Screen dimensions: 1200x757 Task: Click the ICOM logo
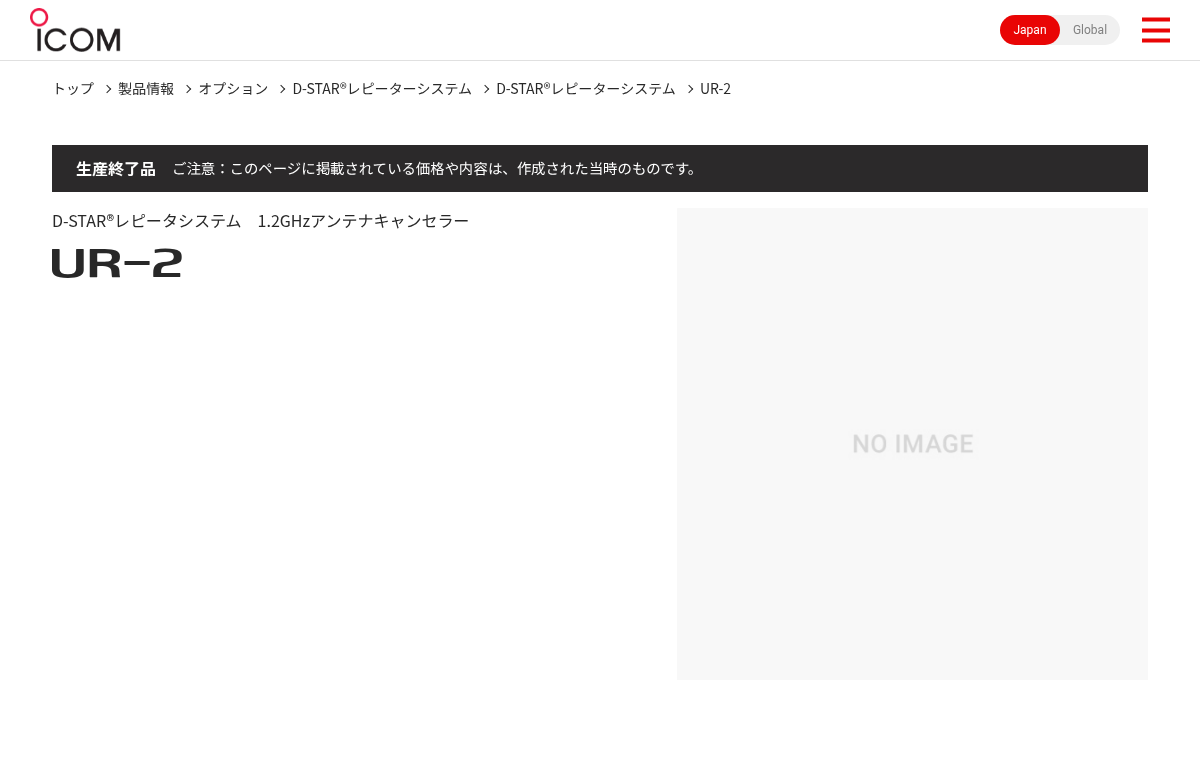pos(75,30)
